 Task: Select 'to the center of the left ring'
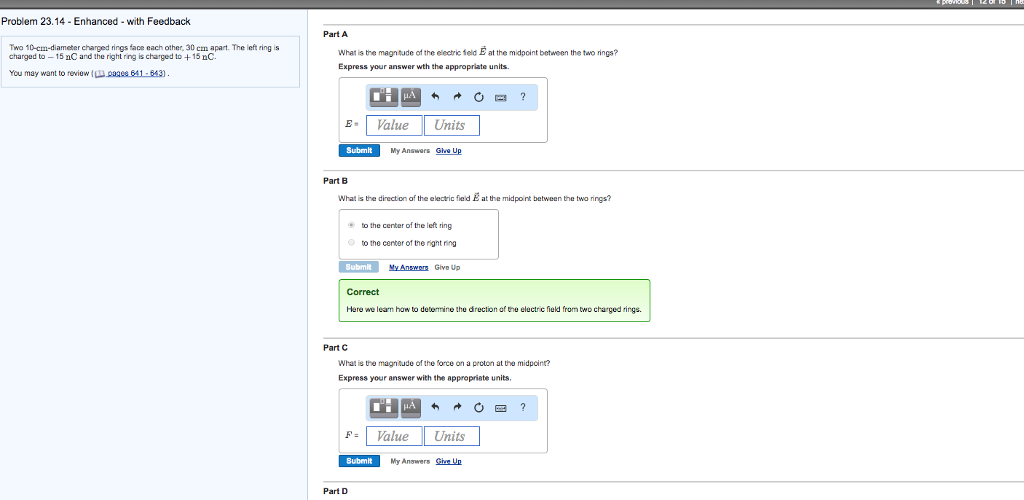(352, 225)
